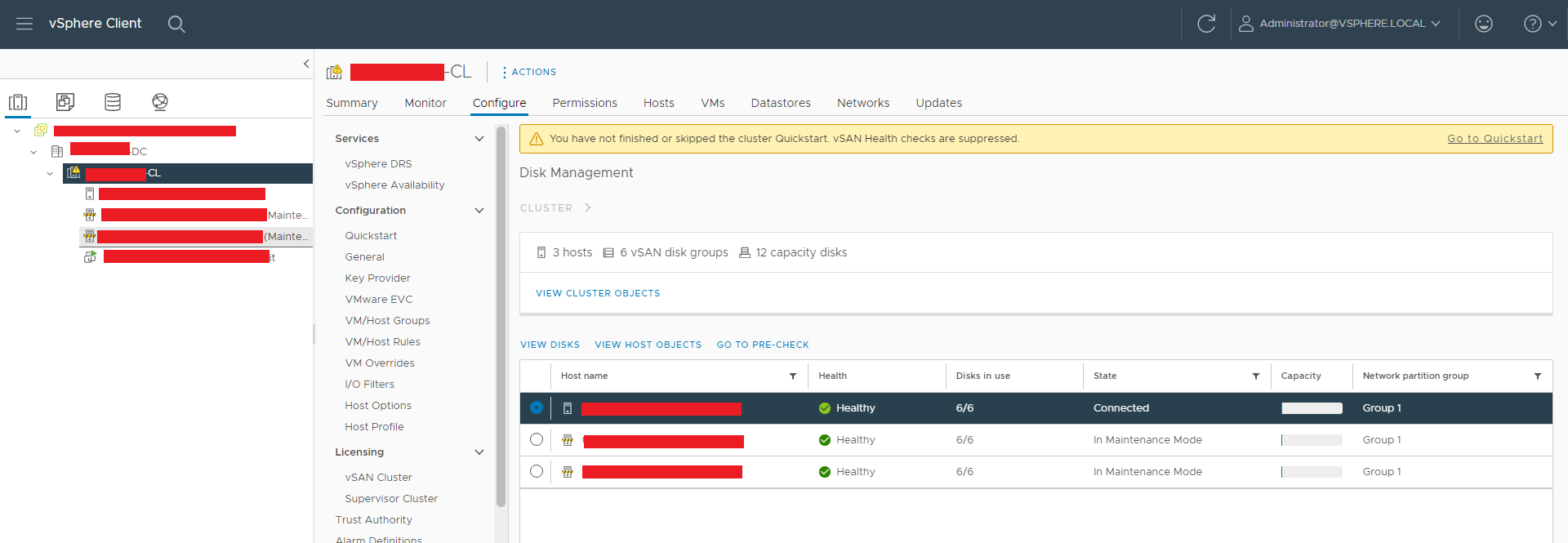Click capacity bar of the Connected host
1568x543 pixels.
tap(1312, 408)
